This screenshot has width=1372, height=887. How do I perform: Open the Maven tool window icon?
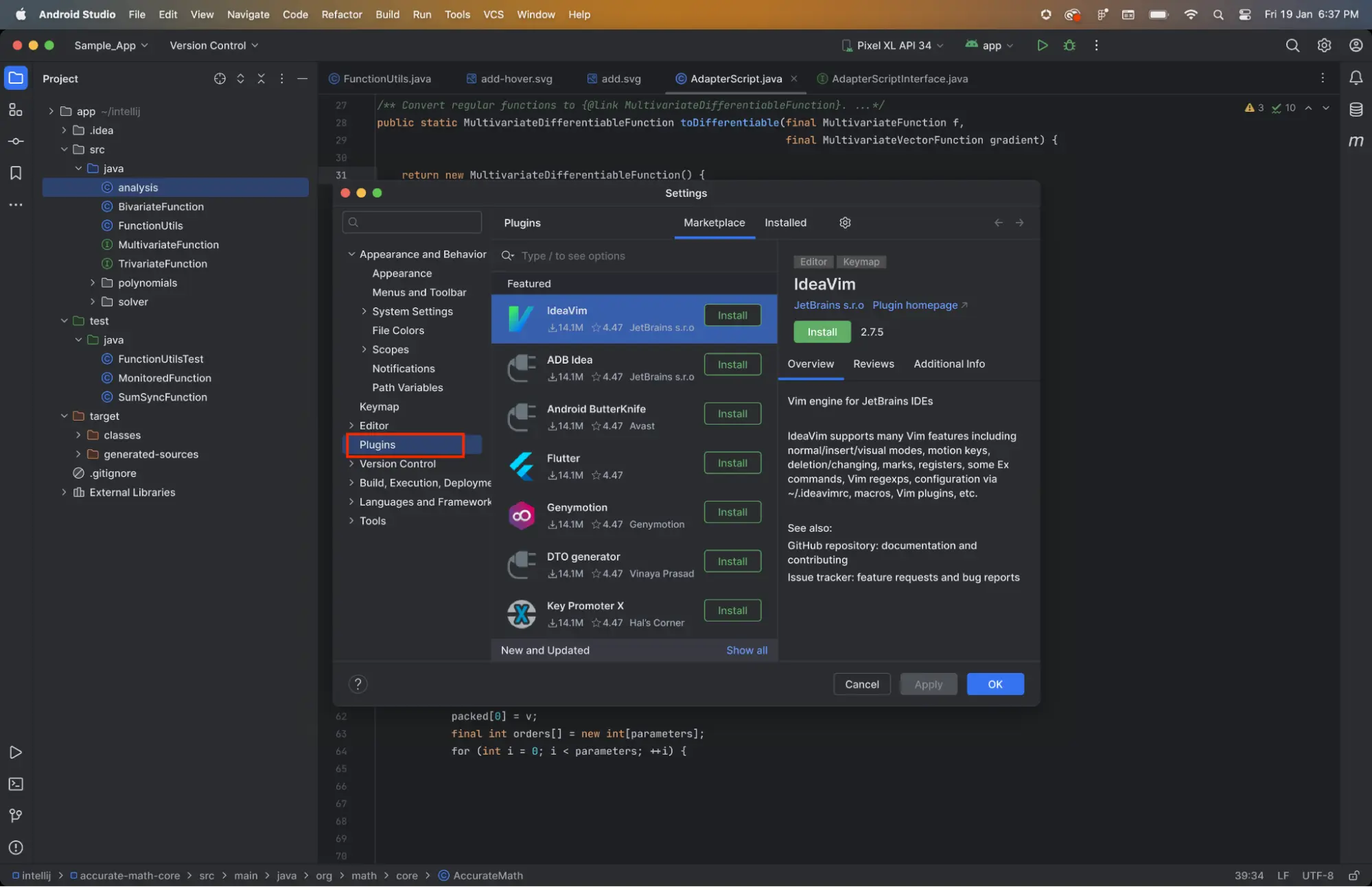[x=1356, y=141]
